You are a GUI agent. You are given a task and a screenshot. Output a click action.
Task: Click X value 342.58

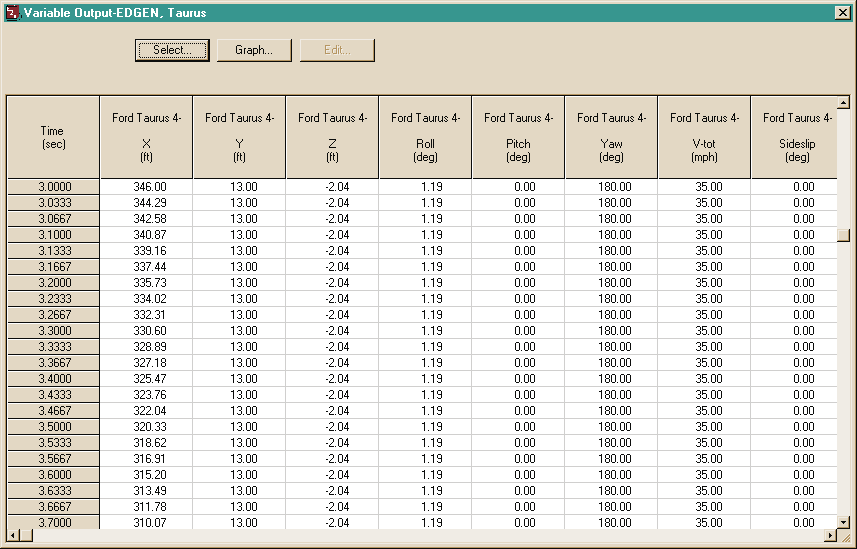click(x=146, y=219)
